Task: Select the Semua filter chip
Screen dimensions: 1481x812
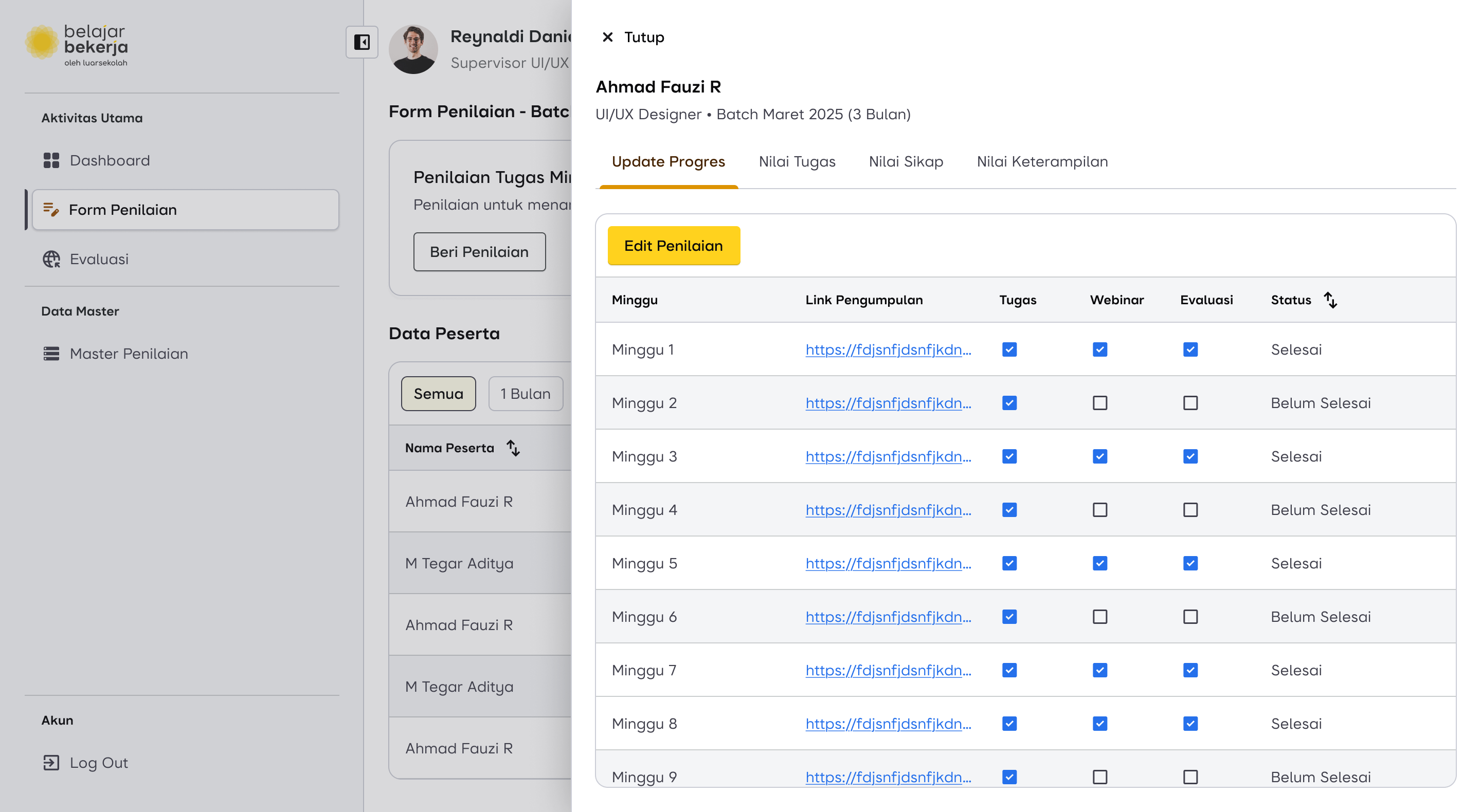Action: click(438, 394)
